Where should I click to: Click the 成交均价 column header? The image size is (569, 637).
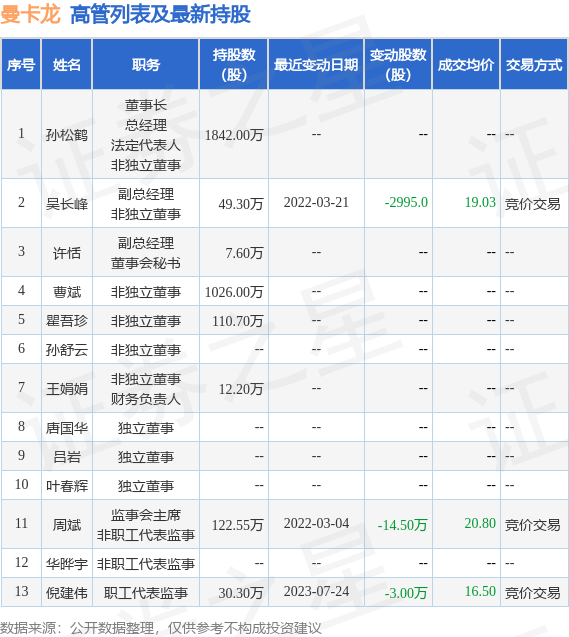click(466, 65)
